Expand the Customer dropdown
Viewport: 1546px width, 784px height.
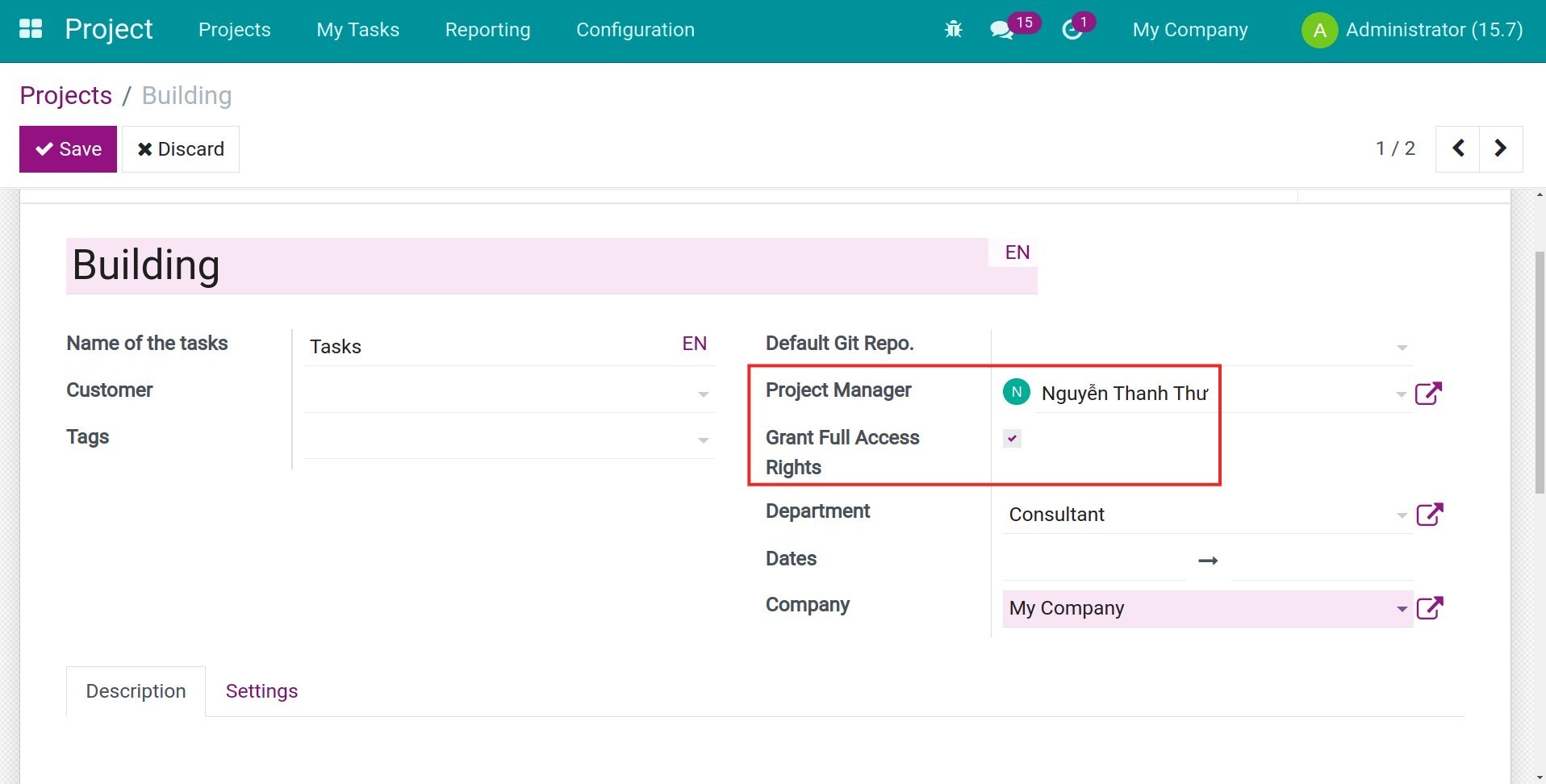(x=703, y=394)
